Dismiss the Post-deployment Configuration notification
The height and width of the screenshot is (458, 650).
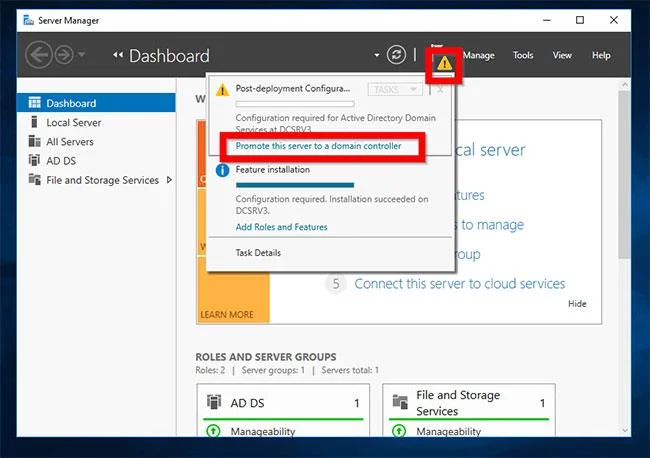[440, 90]
